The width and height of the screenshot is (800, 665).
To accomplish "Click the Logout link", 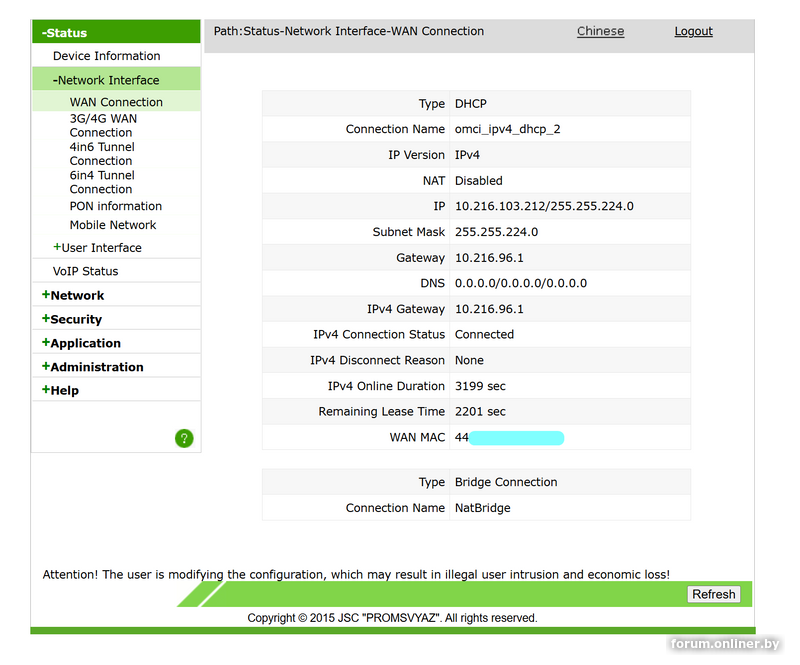I will pyautogui.click(x=693, y=31).
